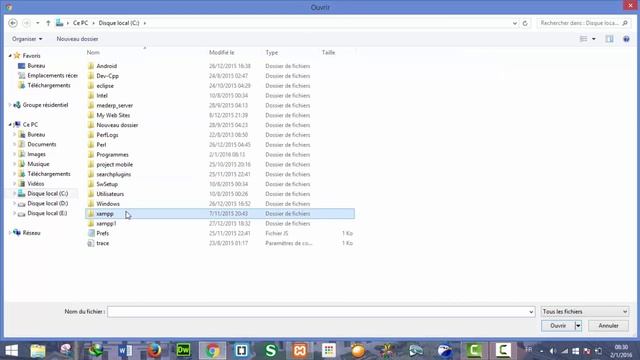Screen dimensions: 640x360
Task: Open Emplacements récents in Favoris
Action: [52, 76]
